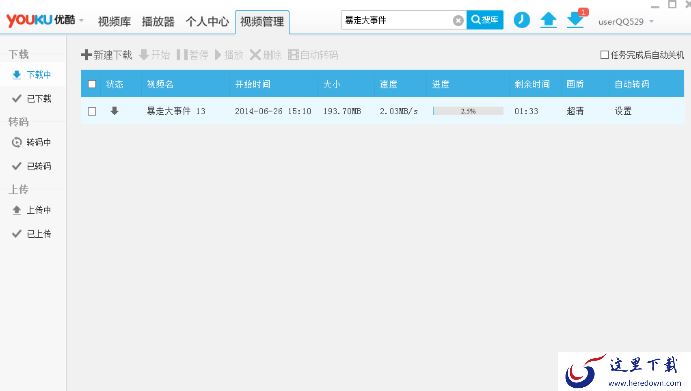Click the start time 2014-06-26 15:10
The width and height of the screenshot is (691, 391).
273,111
